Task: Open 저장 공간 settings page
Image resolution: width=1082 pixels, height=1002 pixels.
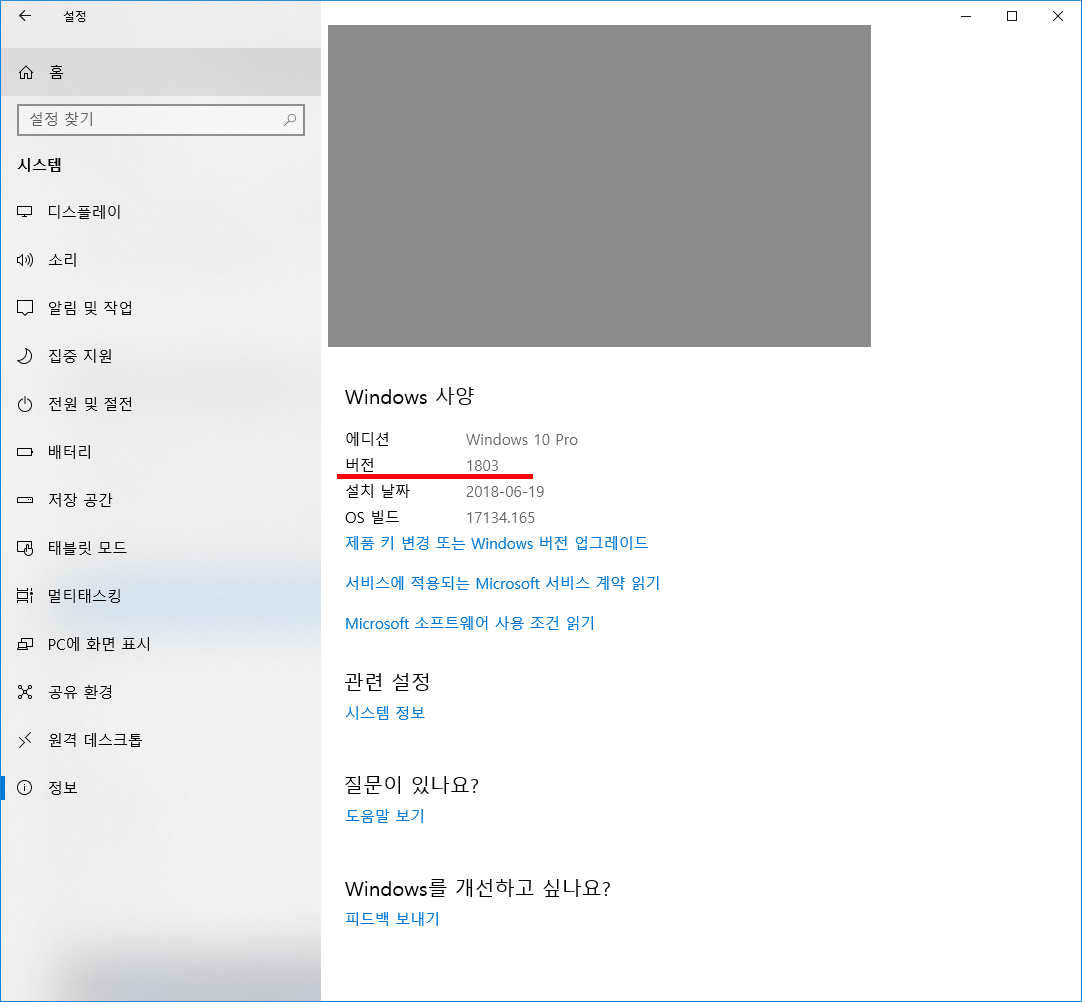Action: click(161, 500)
